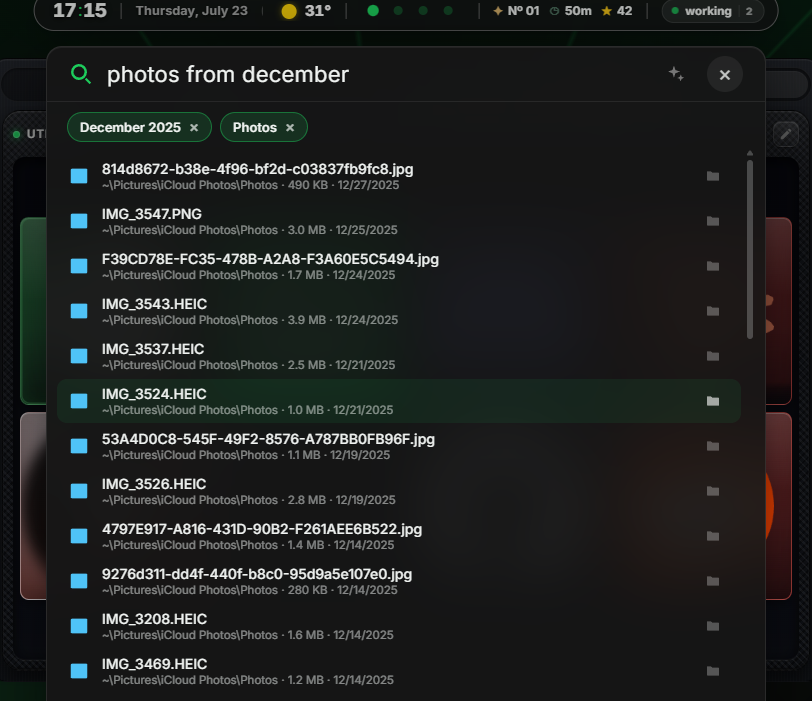Open folder location of IMG_3526.HEIC

click(713, 491)
